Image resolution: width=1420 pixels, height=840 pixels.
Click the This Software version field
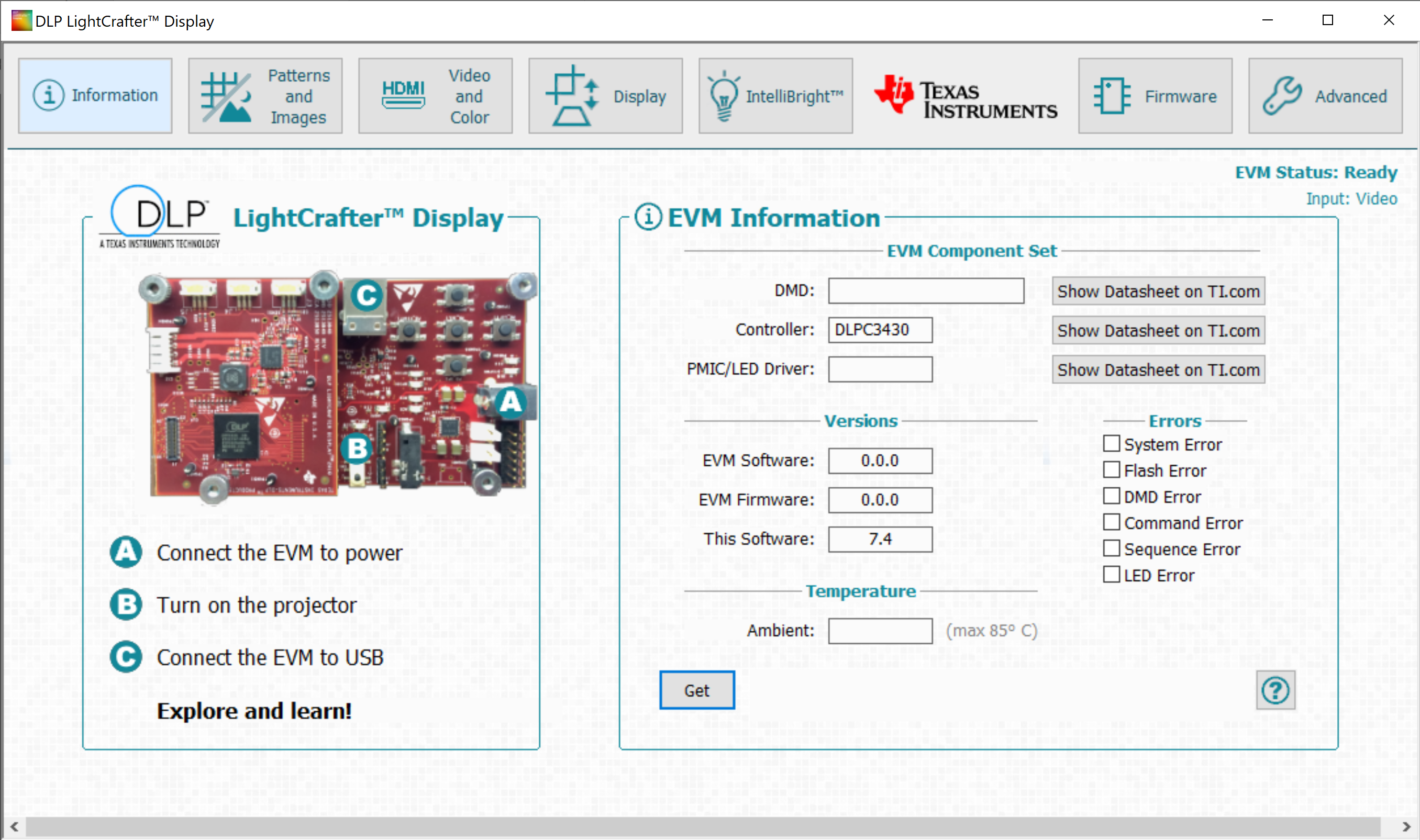click(880, 540)
